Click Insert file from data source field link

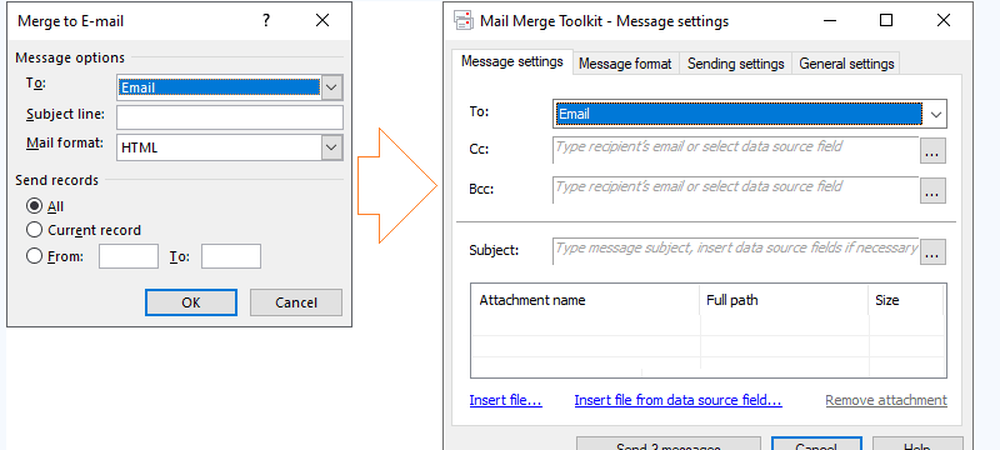(678, 400)
